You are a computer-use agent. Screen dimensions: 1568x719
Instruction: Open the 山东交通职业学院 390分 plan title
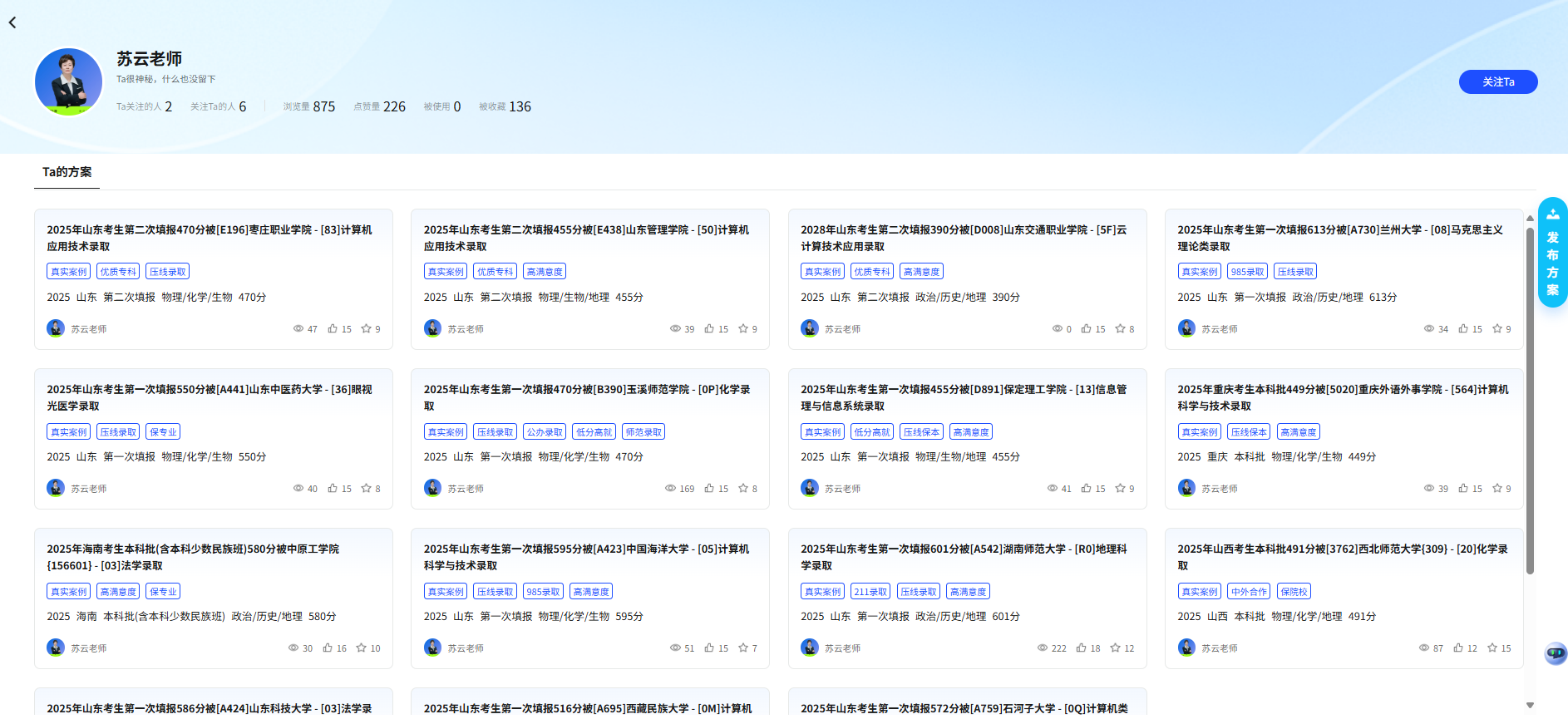pyautogui.click(x=964, y=238)
